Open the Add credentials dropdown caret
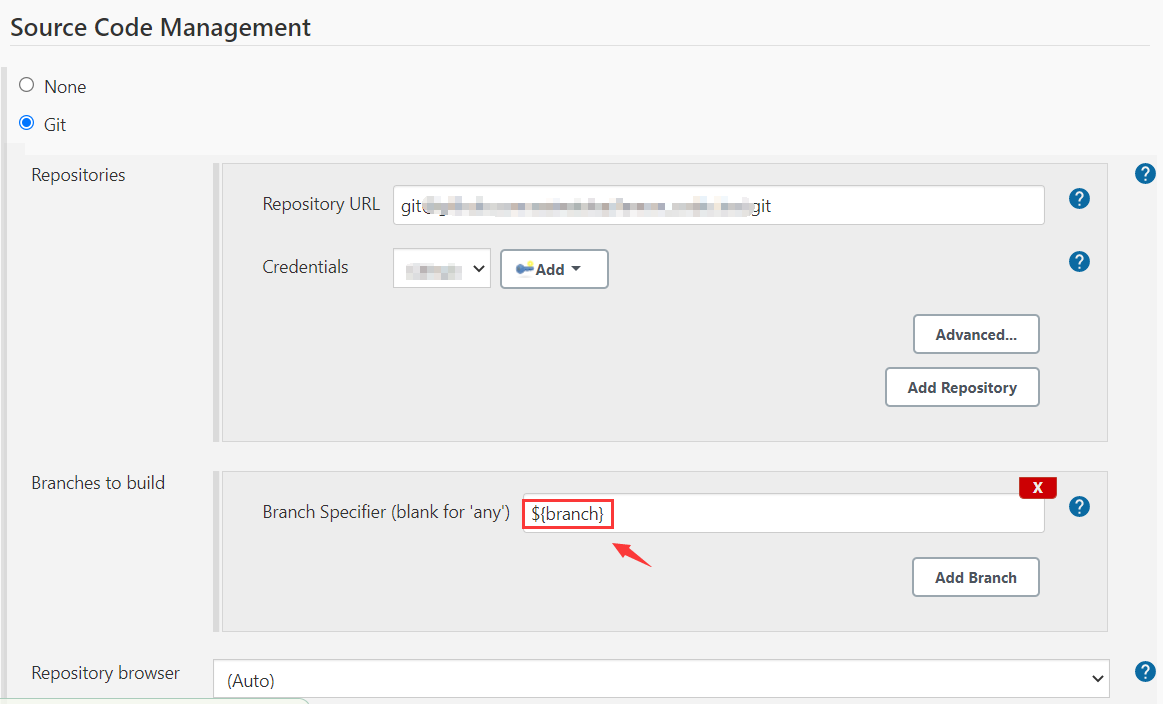 tap(576, 269)
